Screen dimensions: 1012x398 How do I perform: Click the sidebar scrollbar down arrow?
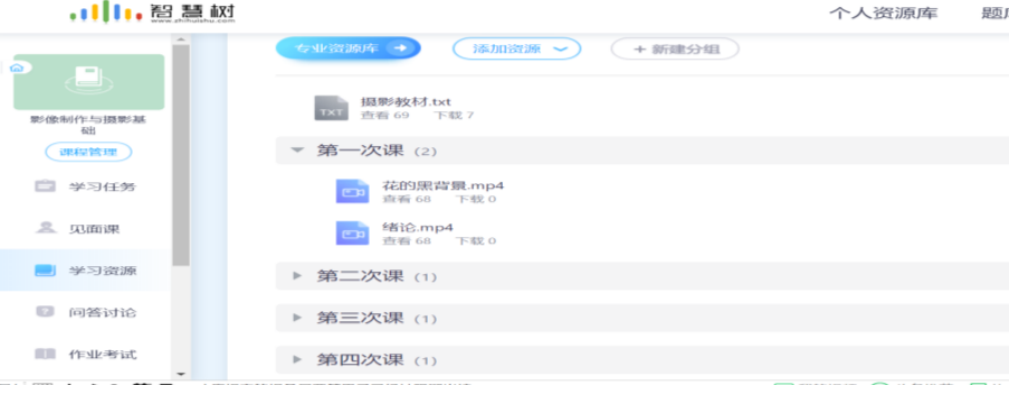click(181, 374)
